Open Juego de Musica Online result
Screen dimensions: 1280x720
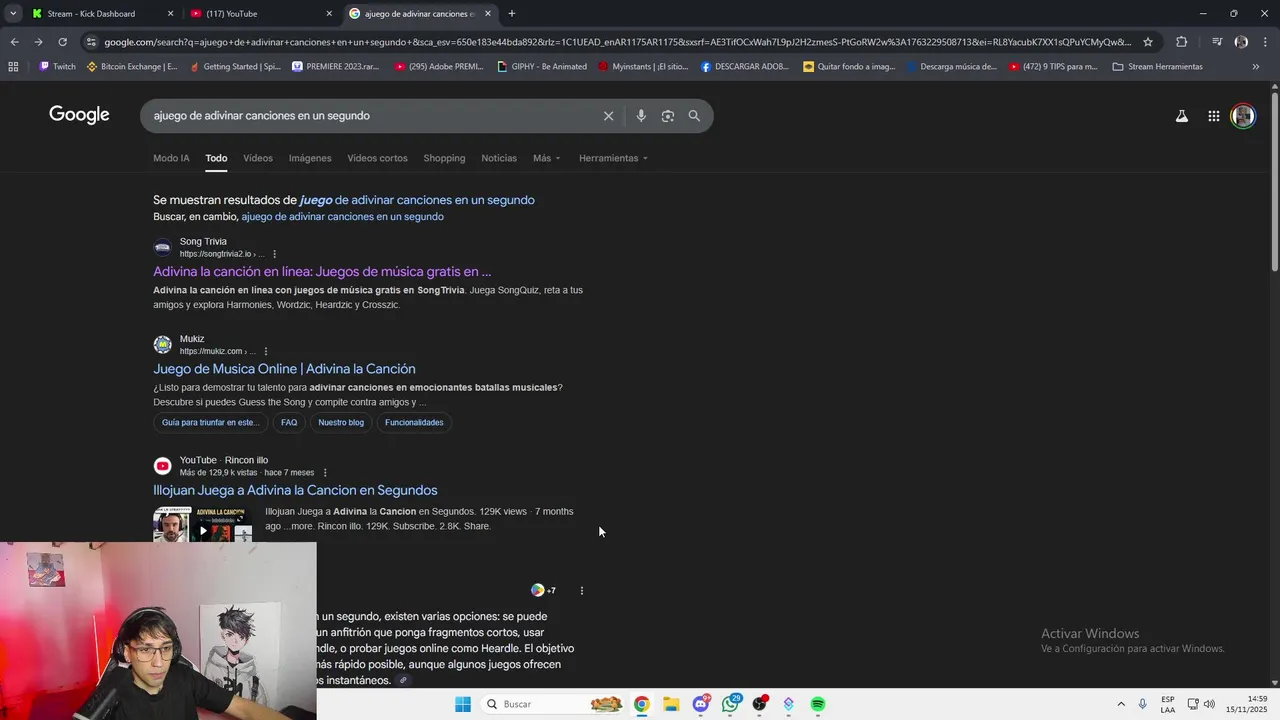click(x=284, y=369)
